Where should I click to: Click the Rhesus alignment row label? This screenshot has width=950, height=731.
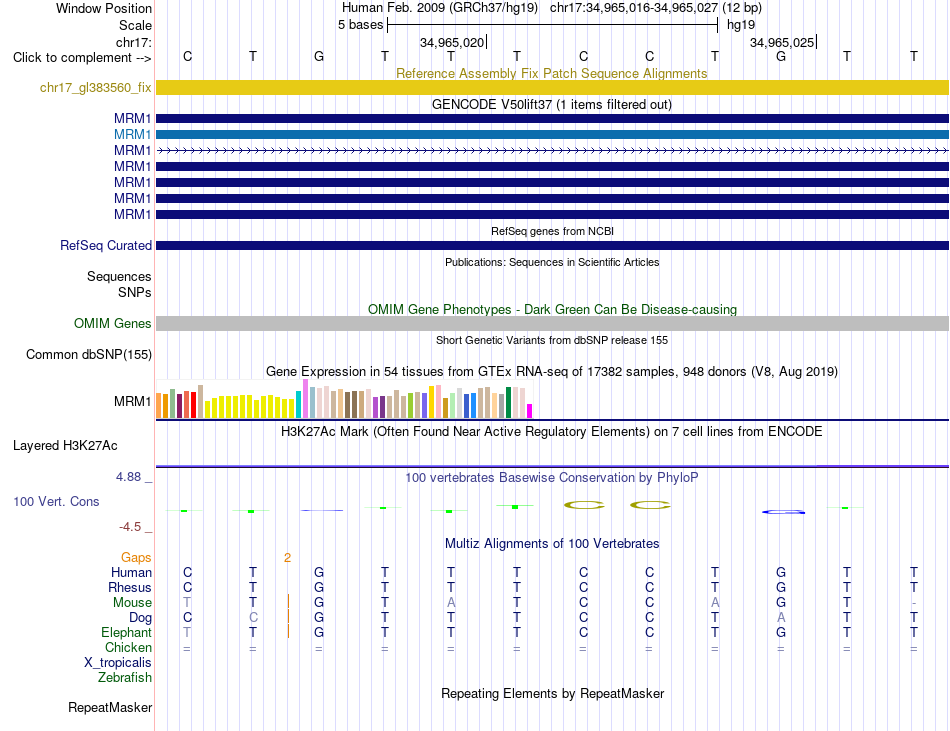[x=130, y=588]
